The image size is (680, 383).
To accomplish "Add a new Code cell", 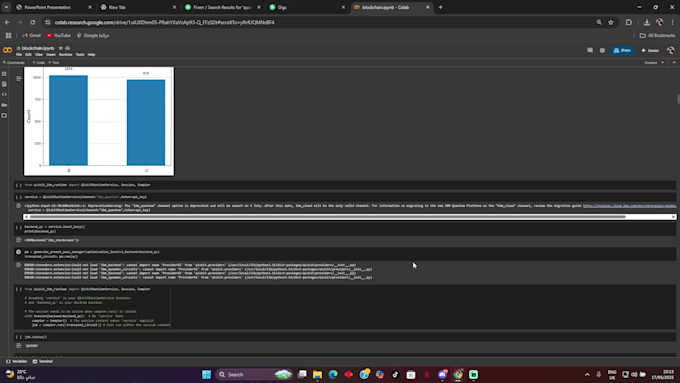I will coord(39,62).
